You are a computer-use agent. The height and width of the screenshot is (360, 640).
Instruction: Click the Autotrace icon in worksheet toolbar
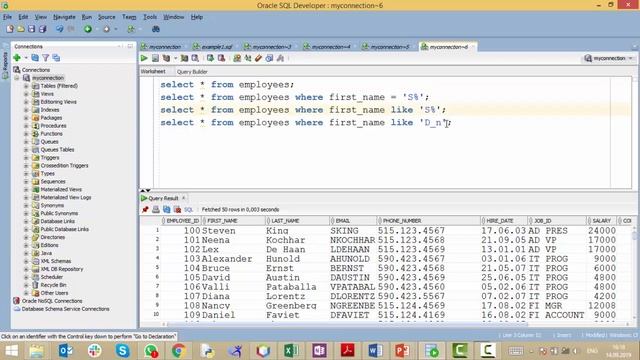point(184,58)
